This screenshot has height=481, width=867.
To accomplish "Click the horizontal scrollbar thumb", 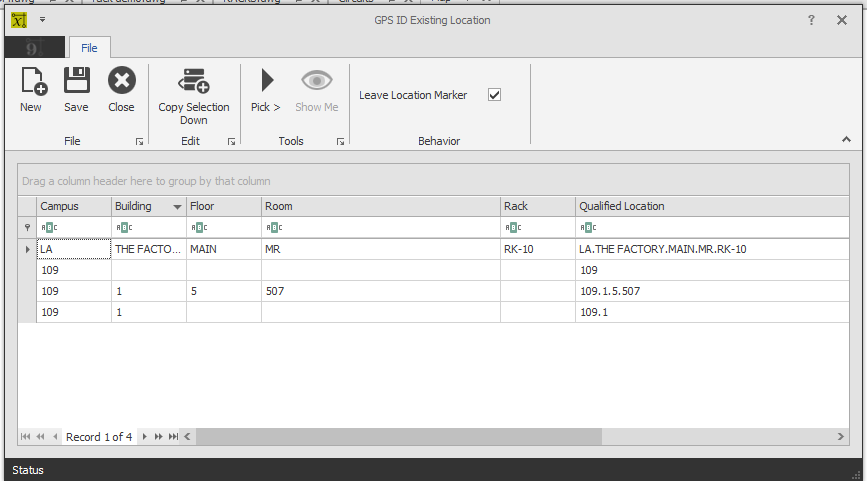I will point(399,437).
